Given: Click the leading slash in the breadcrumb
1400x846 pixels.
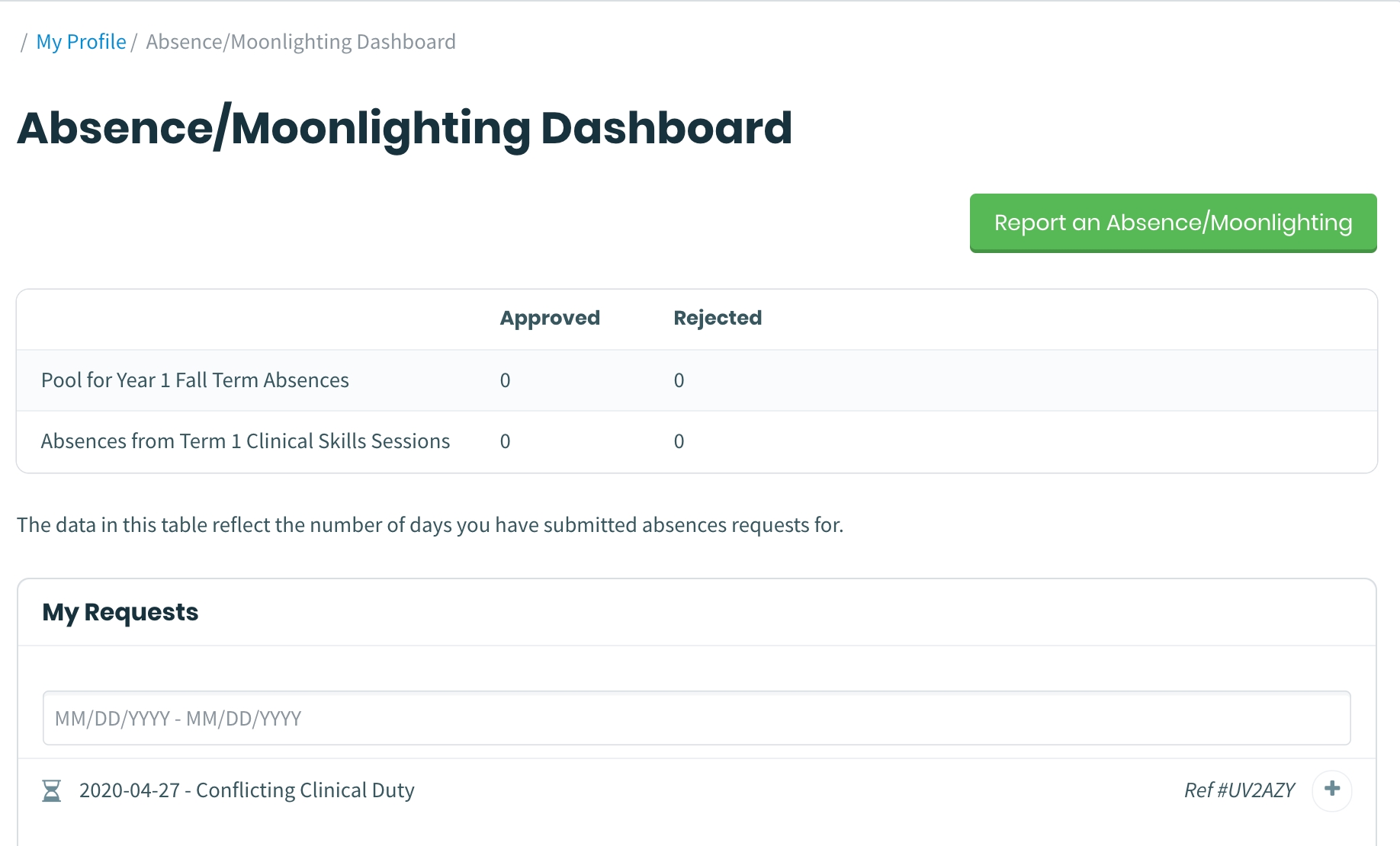Looking at the screenshot, I should click(24, 42).
